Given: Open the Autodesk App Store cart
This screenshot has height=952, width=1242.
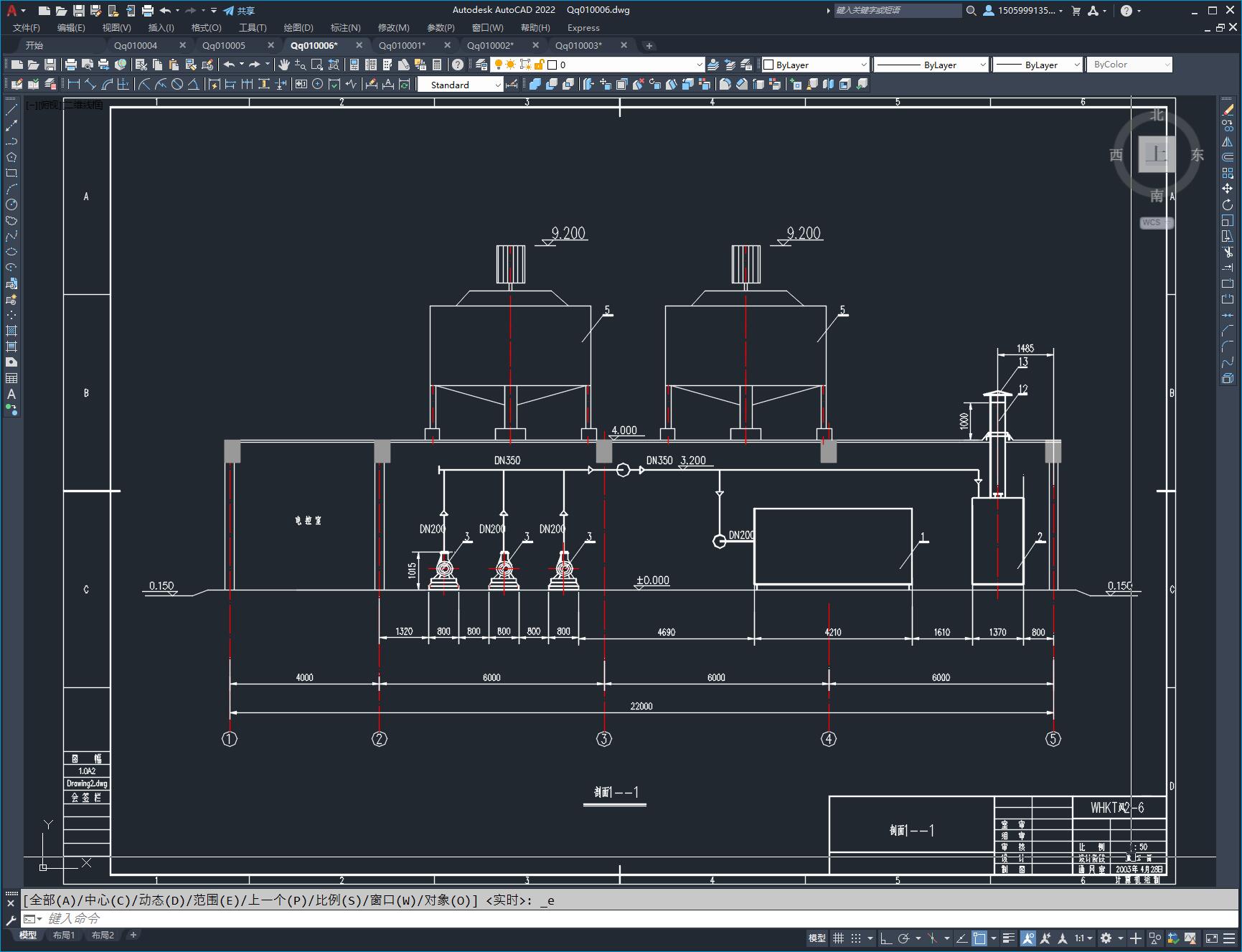Looking at the screenshot, I should (x=1076, y=11).
